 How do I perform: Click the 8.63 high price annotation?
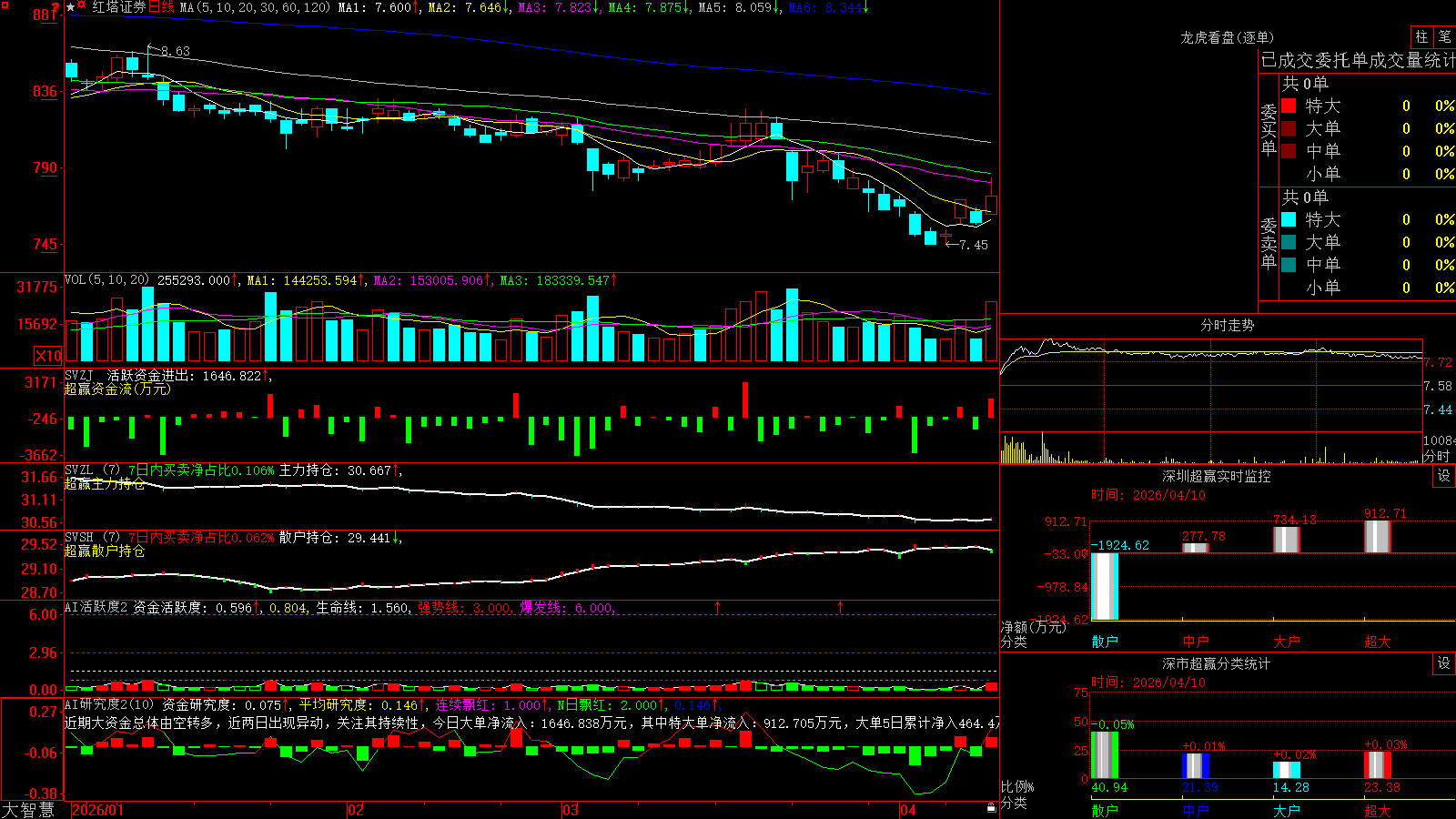click(x=176, y=51)
